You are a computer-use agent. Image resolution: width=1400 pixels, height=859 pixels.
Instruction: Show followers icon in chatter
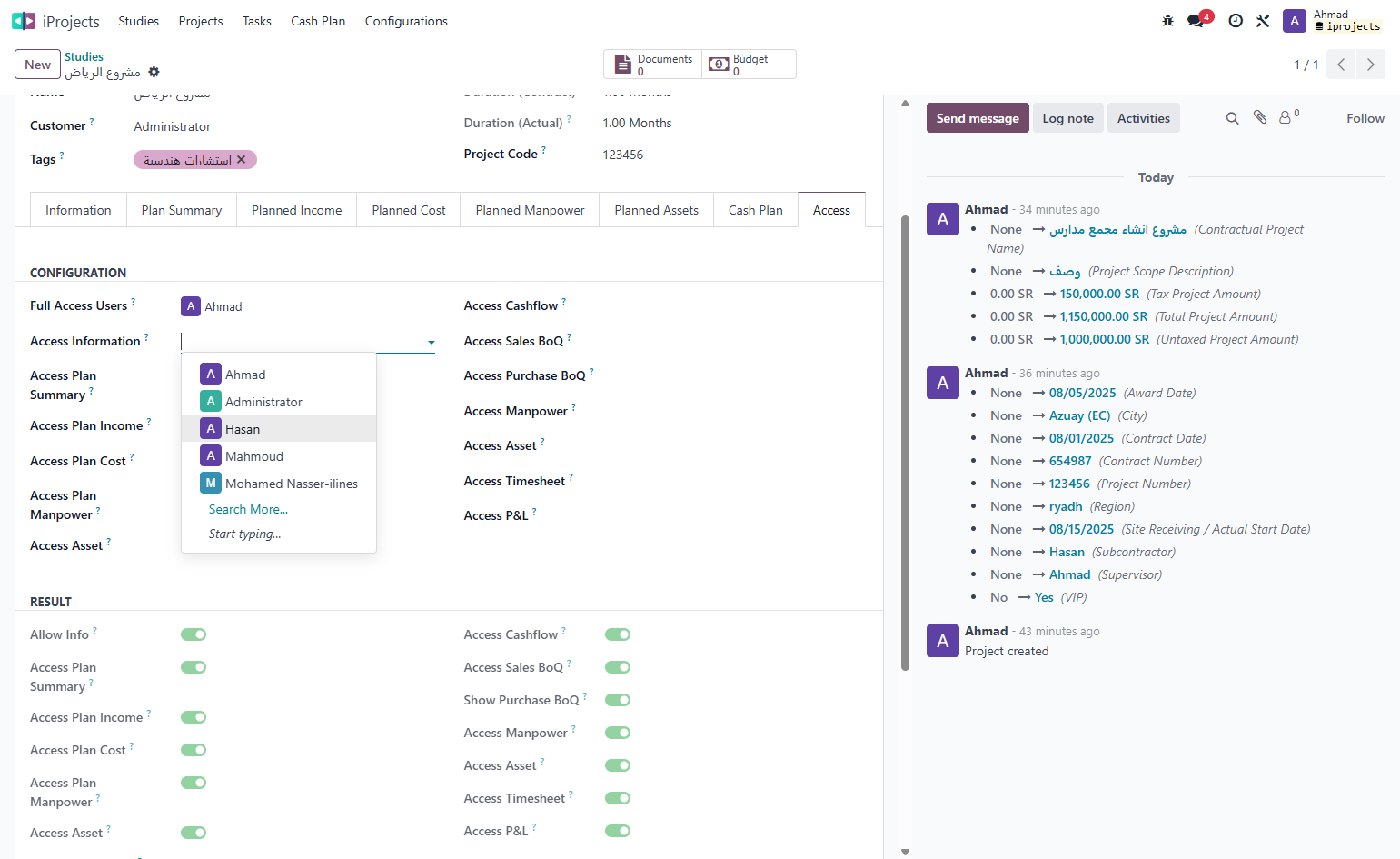(1287, 117)
